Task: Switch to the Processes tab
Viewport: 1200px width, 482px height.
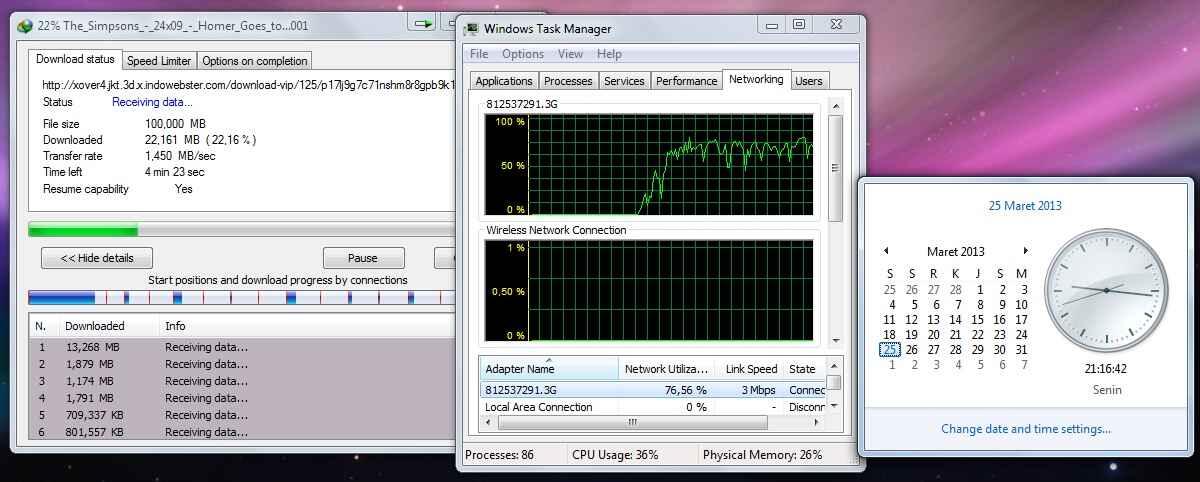Action: (x=568, y=81)
